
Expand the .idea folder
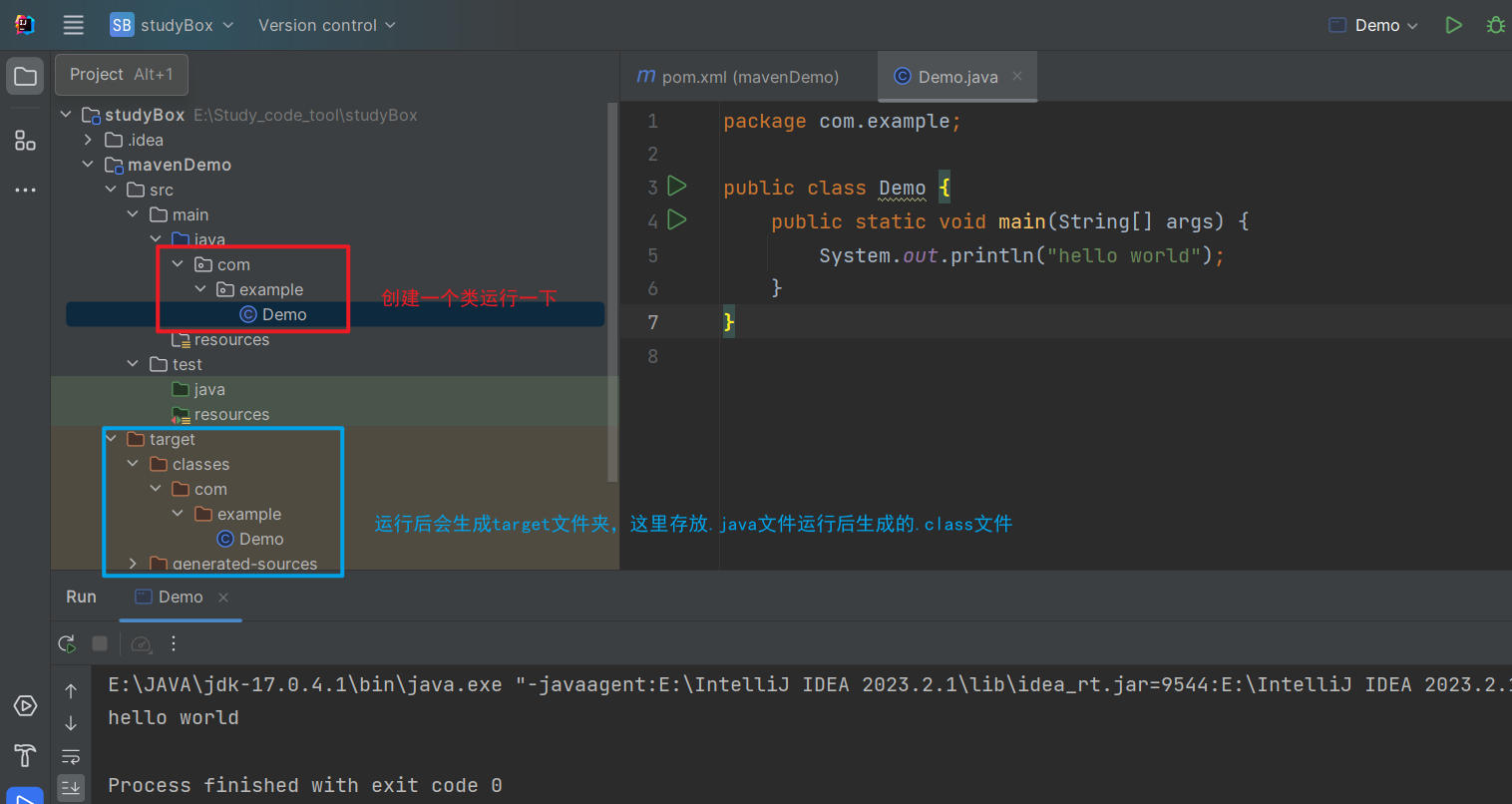coord(88,140)
